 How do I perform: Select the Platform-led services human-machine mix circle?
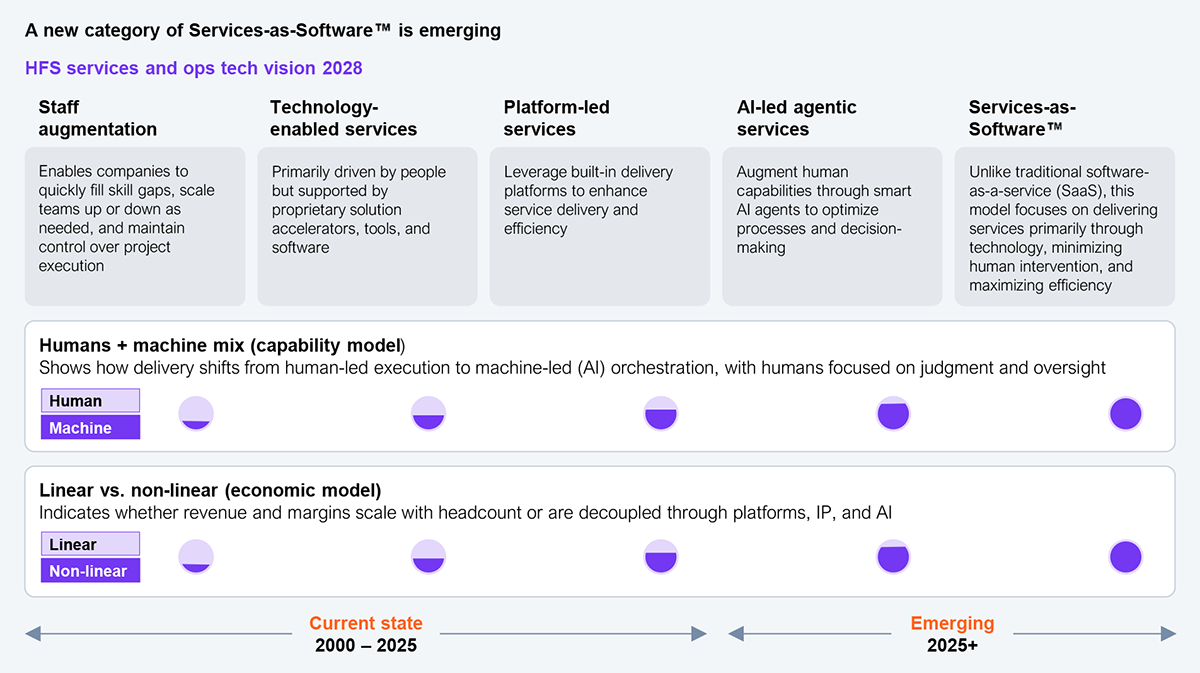click(x=661, y=413)
